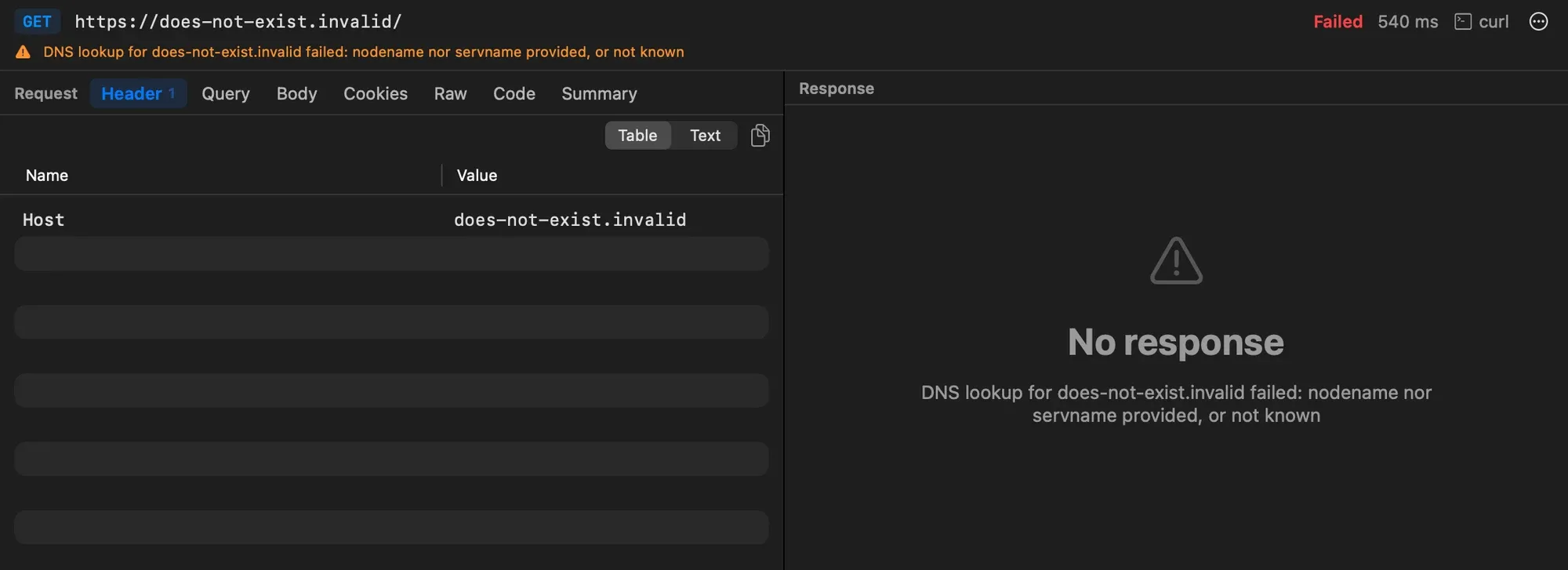Open the Code tab
The width and height of the screenshot is (1568, 570).
(x=514, y=93)
